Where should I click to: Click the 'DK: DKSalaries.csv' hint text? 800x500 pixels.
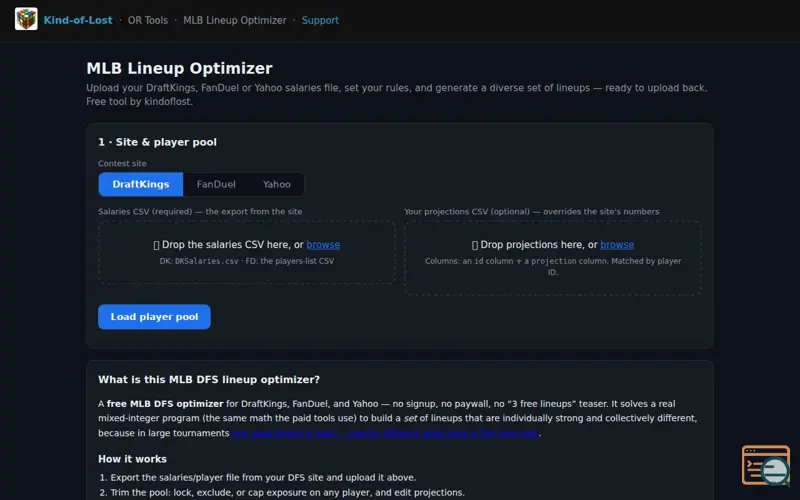coord(246,261)
